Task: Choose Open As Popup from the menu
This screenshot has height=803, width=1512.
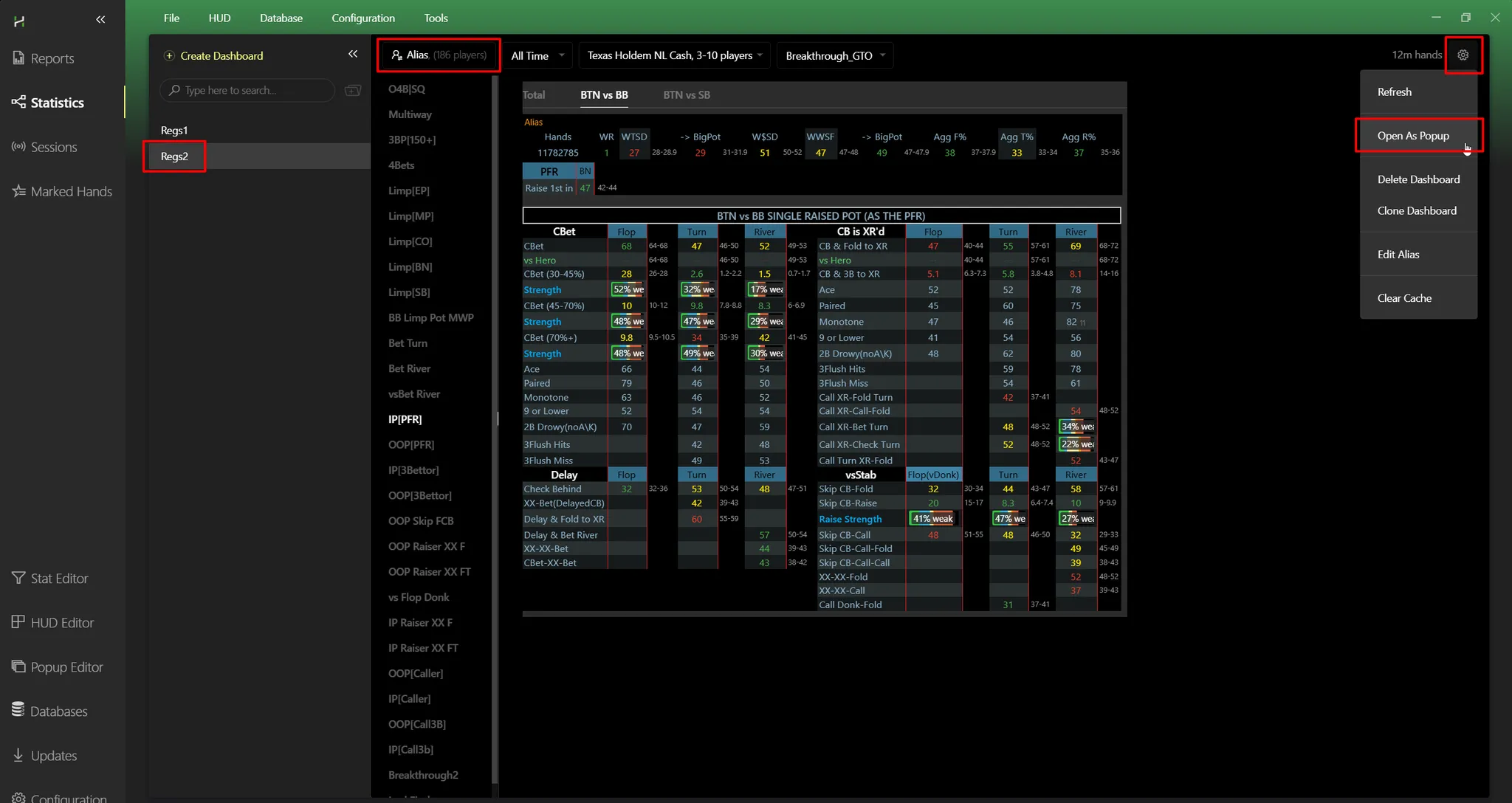Action: 1412,136
